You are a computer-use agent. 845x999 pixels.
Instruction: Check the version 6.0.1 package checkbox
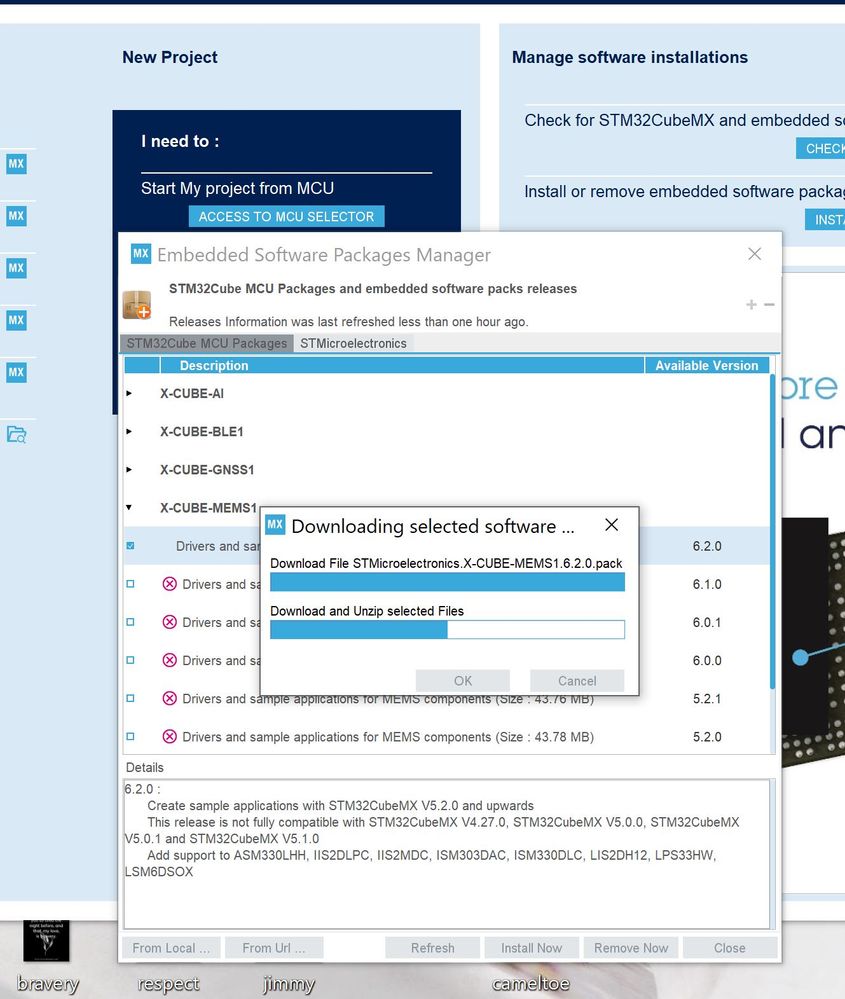pyautogui.click(x=131, y=622)
